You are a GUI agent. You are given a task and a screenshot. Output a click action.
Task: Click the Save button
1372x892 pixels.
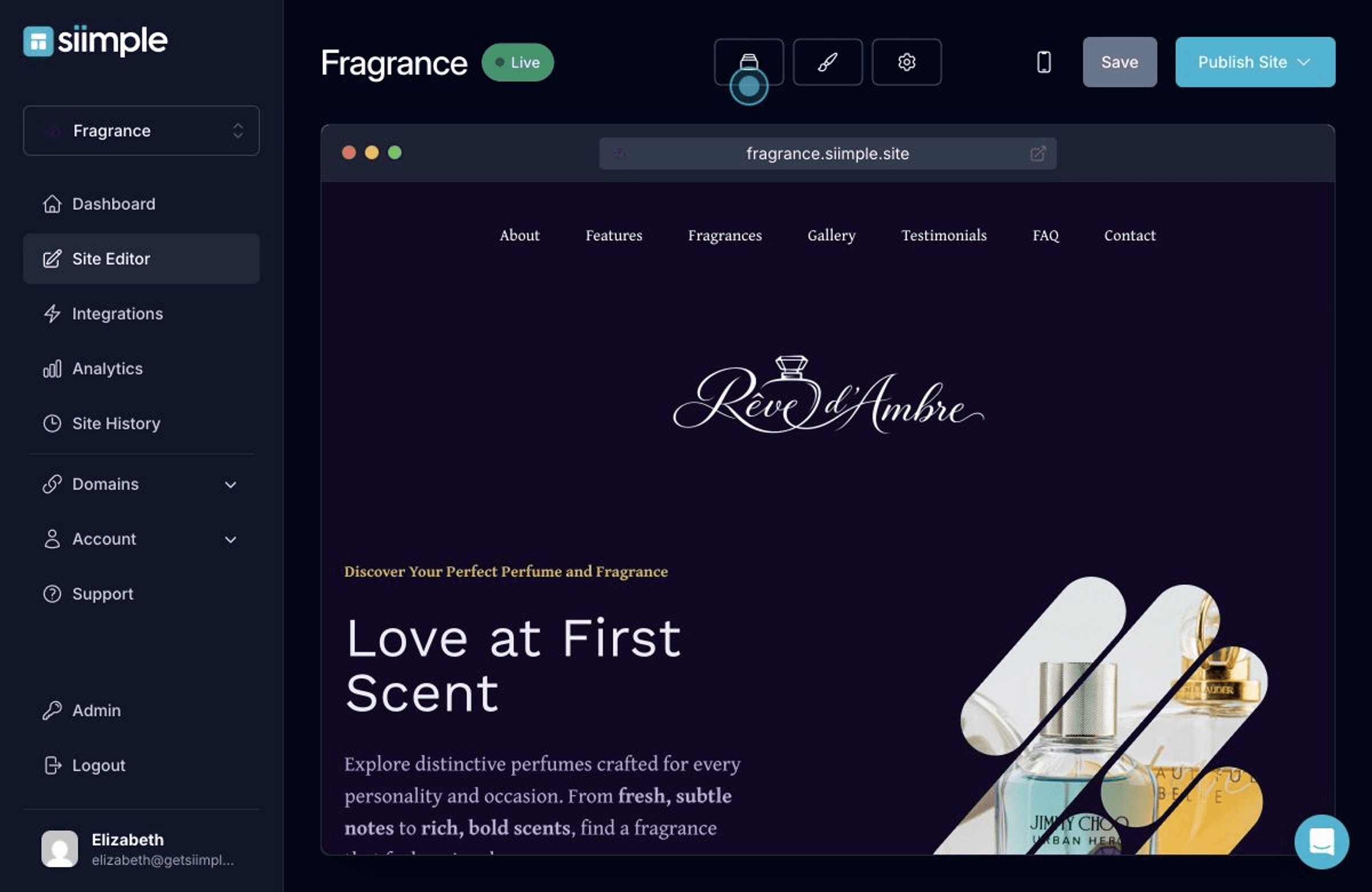[x=1119, y=62]
